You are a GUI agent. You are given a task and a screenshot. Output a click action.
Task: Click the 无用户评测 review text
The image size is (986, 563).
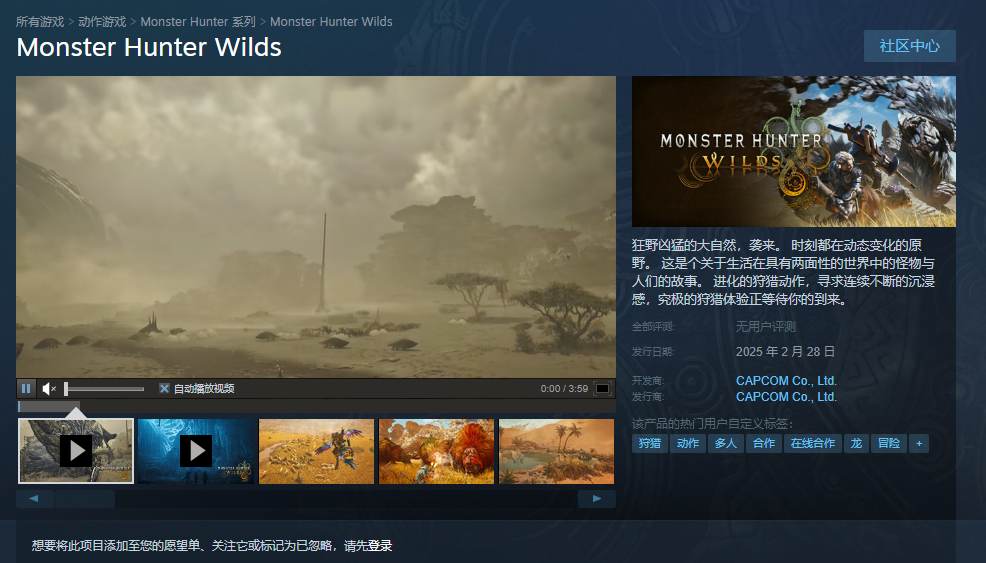point(765,326)
